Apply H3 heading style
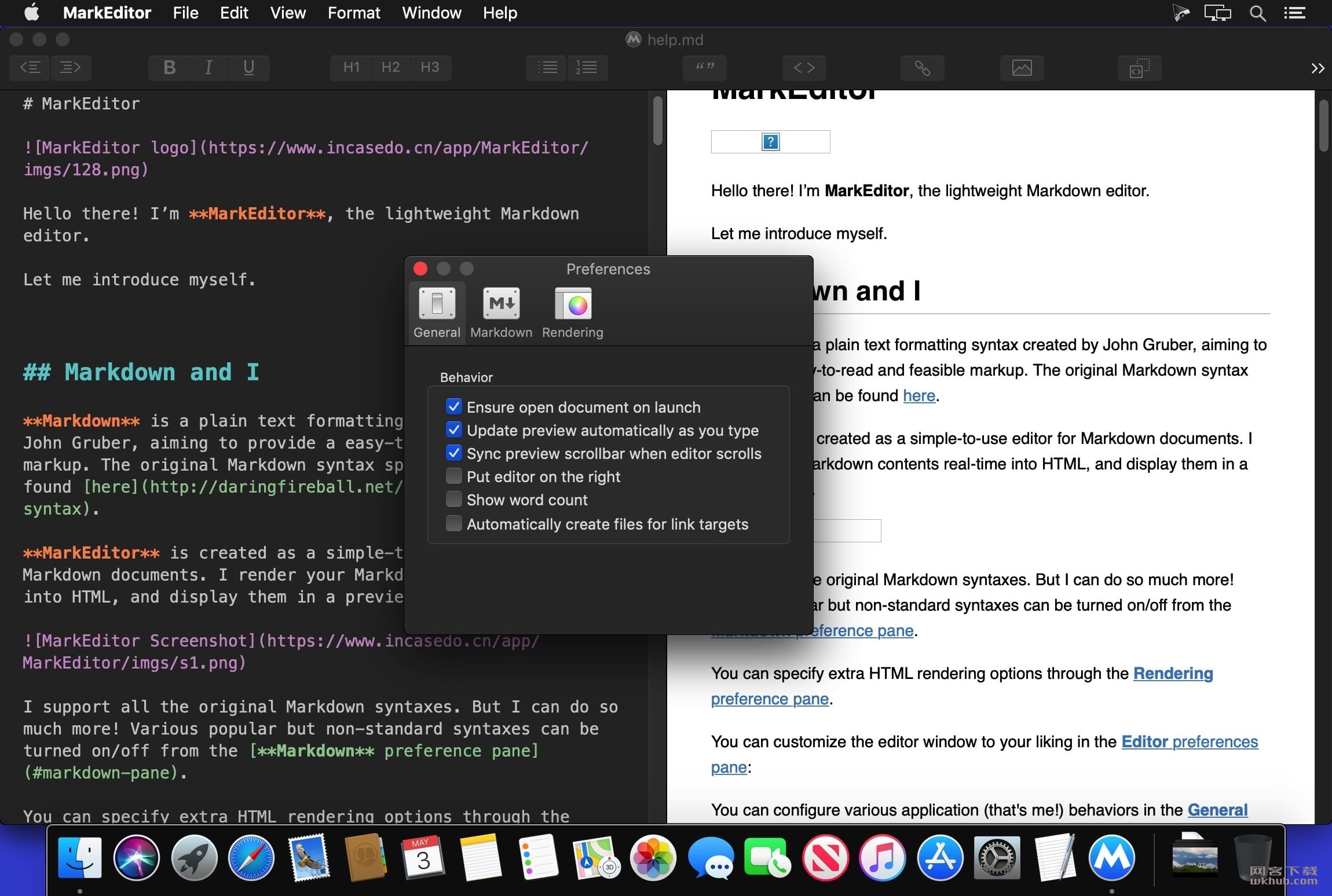 430,68
